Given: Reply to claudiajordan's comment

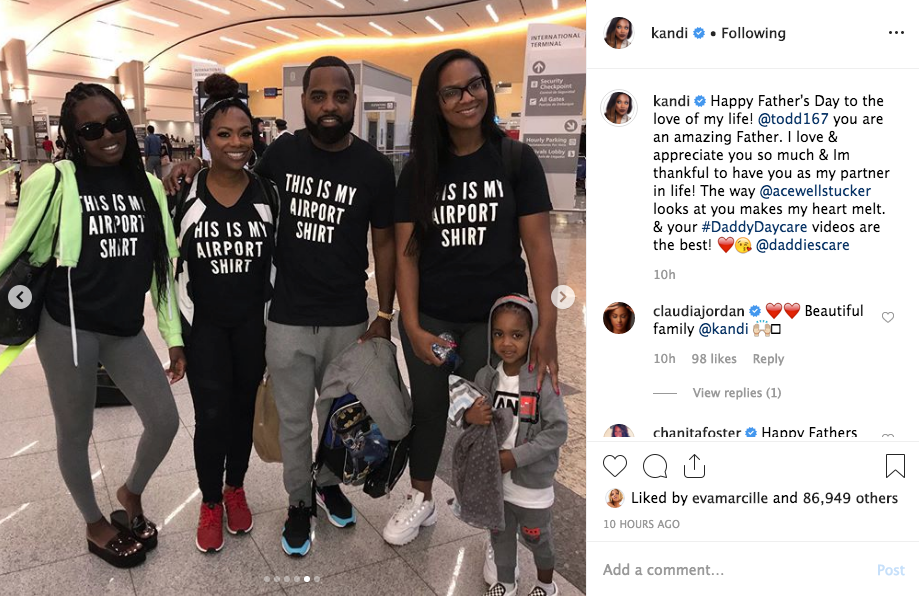Looking at the screenshot, I should pyautogui.click(x=768, y=359).
